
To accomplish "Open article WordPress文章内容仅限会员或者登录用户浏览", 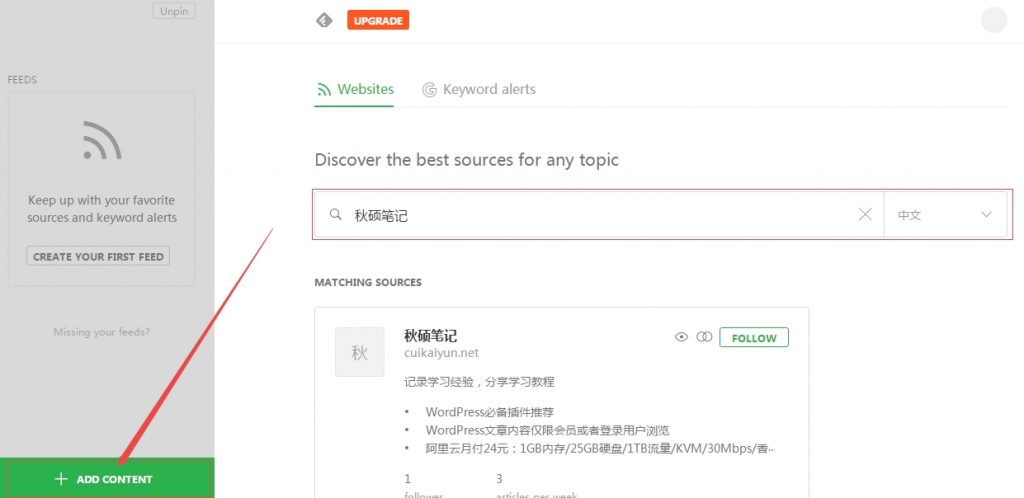I will (x=547, y=430).
